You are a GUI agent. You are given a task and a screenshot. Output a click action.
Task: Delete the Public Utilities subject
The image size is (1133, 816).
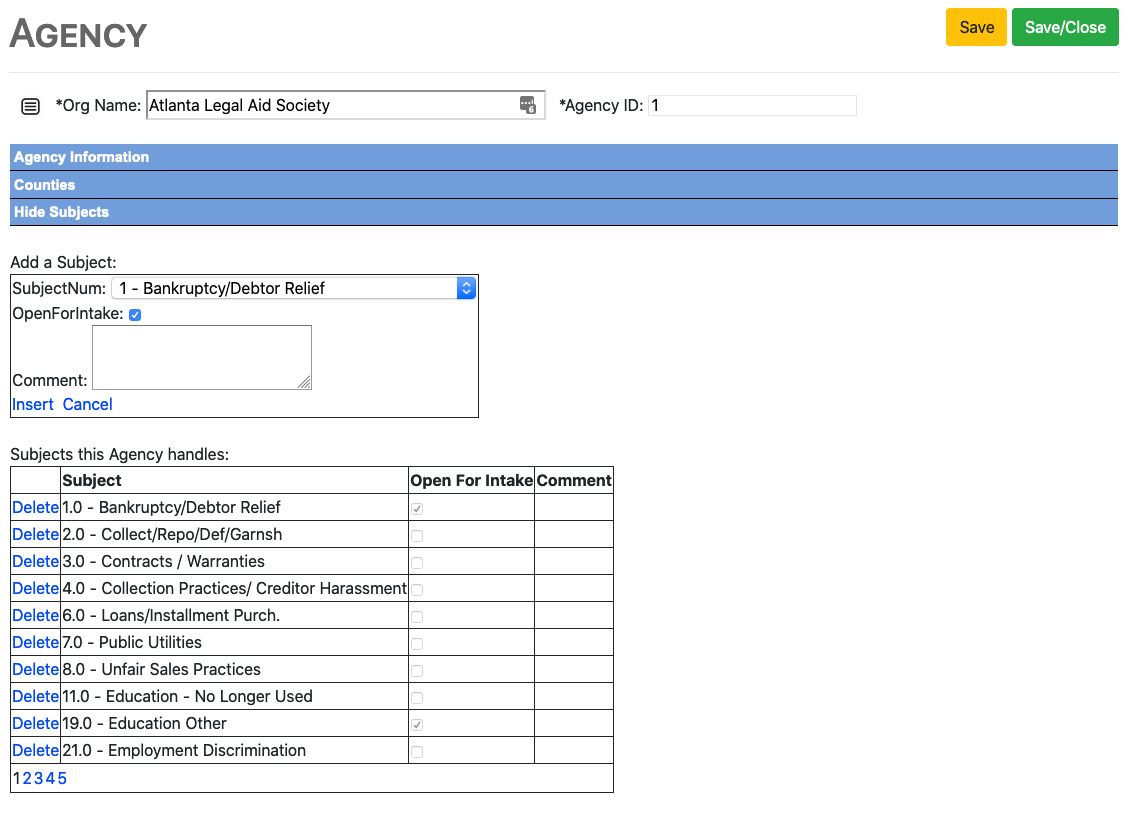click(x=35, y=642)
